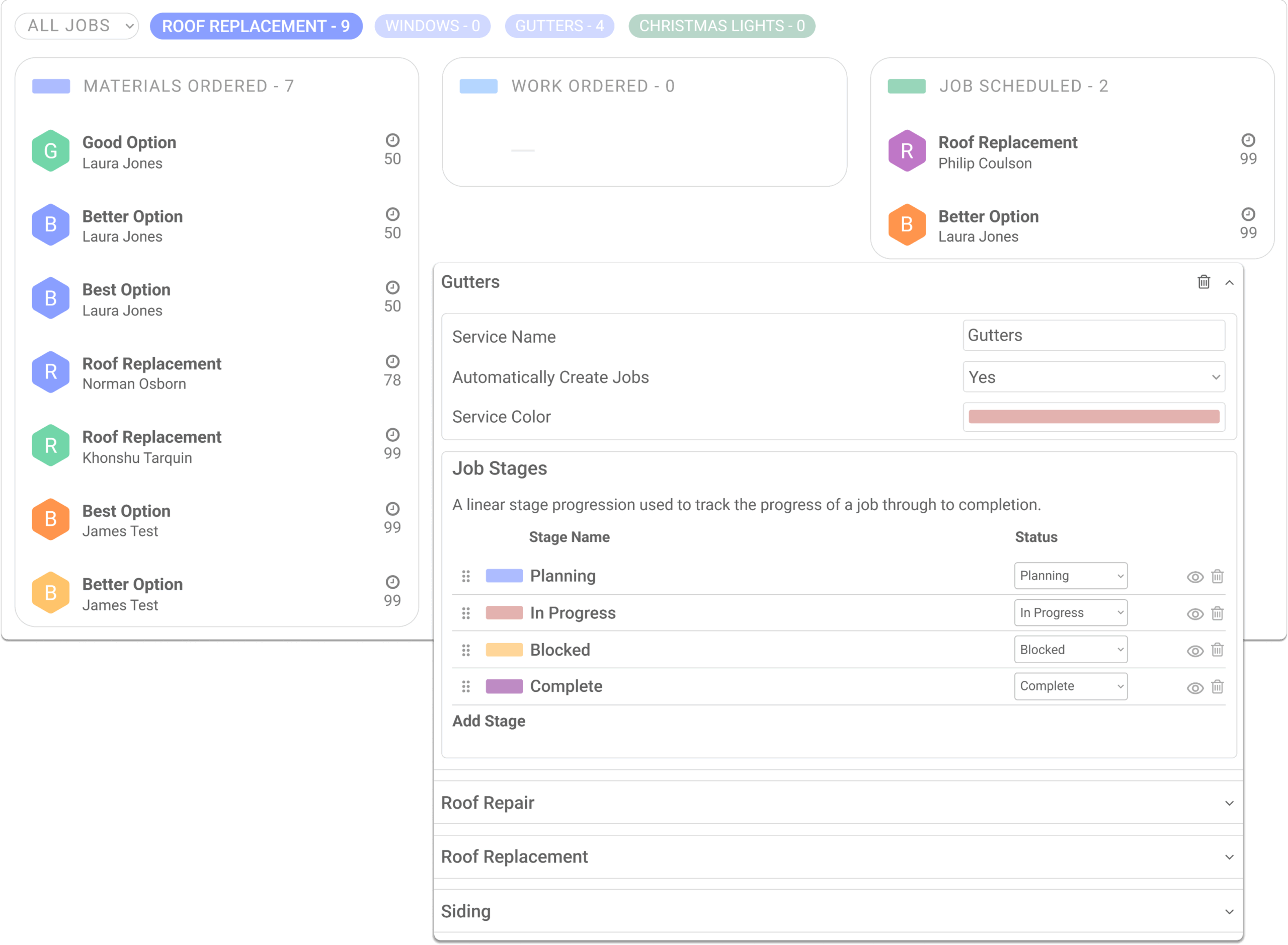Open the Planning status dropdown
This screenshot has width=1288, height=945.
(1071, 576)
